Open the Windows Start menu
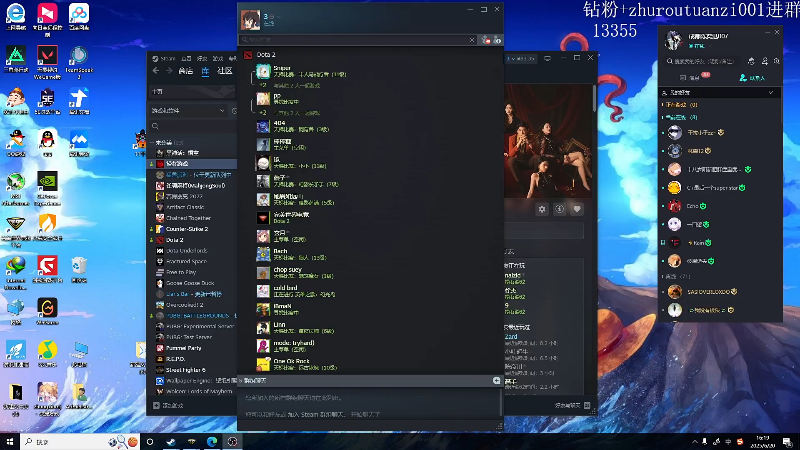The image size is (800, 450). coord(9,441)
